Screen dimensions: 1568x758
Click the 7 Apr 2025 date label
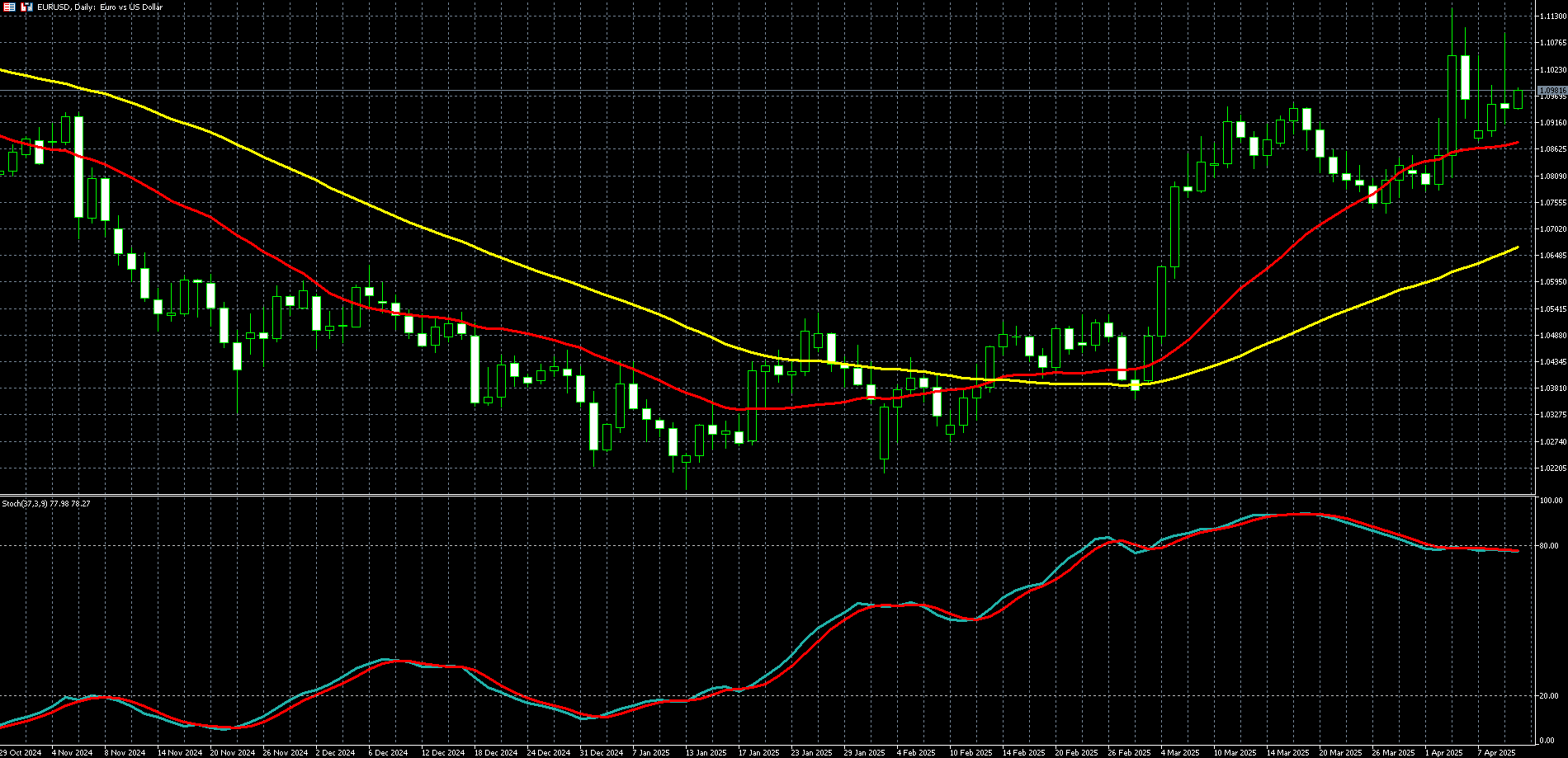[x=1496, y=752]
